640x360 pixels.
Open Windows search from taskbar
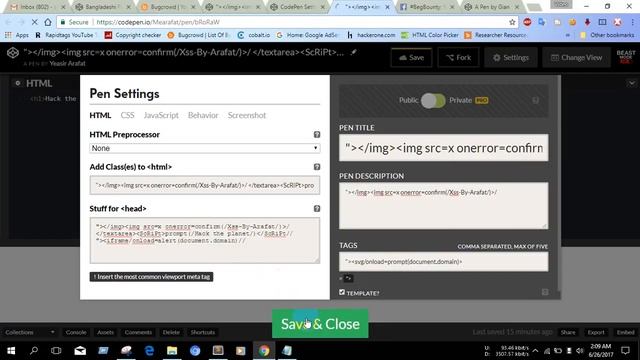[34, 351]
